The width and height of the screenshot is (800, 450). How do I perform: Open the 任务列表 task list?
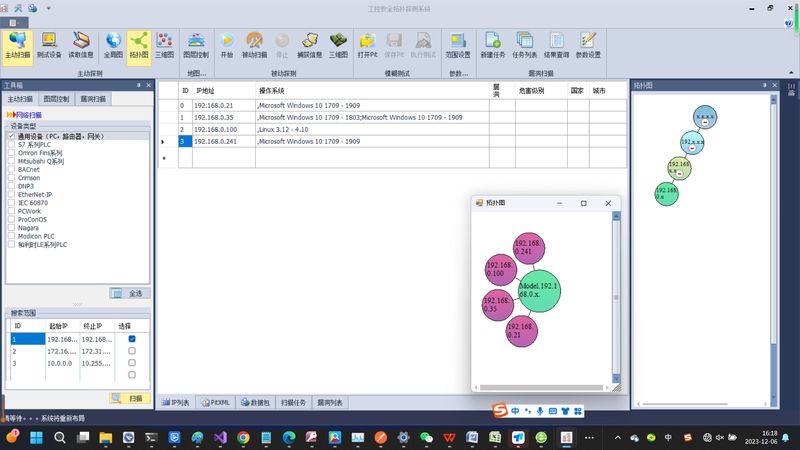click(524, 46)
